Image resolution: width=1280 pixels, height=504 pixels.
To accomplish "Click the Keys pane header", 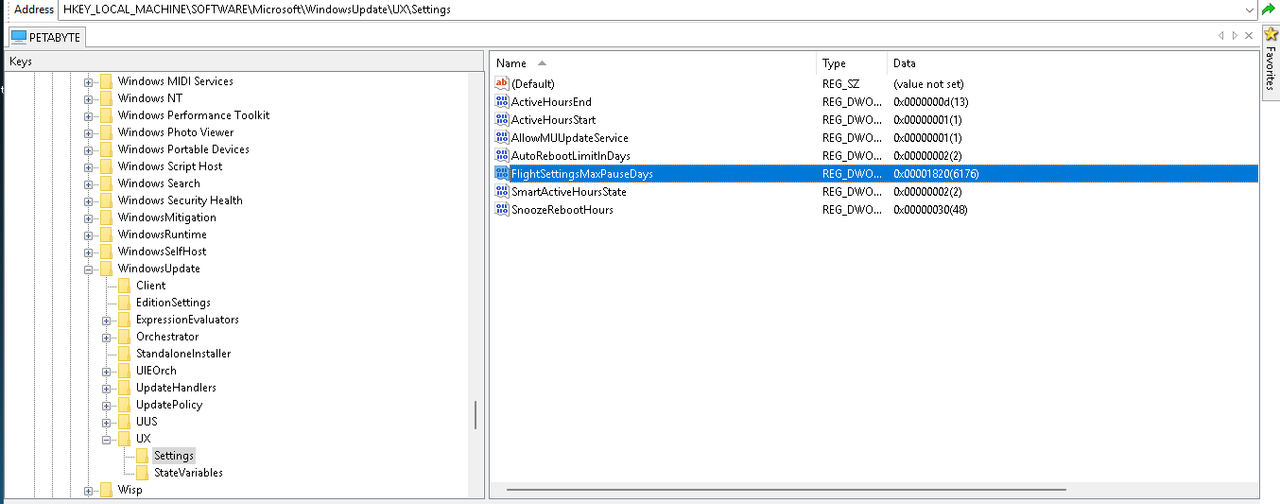I will (243, 62).
